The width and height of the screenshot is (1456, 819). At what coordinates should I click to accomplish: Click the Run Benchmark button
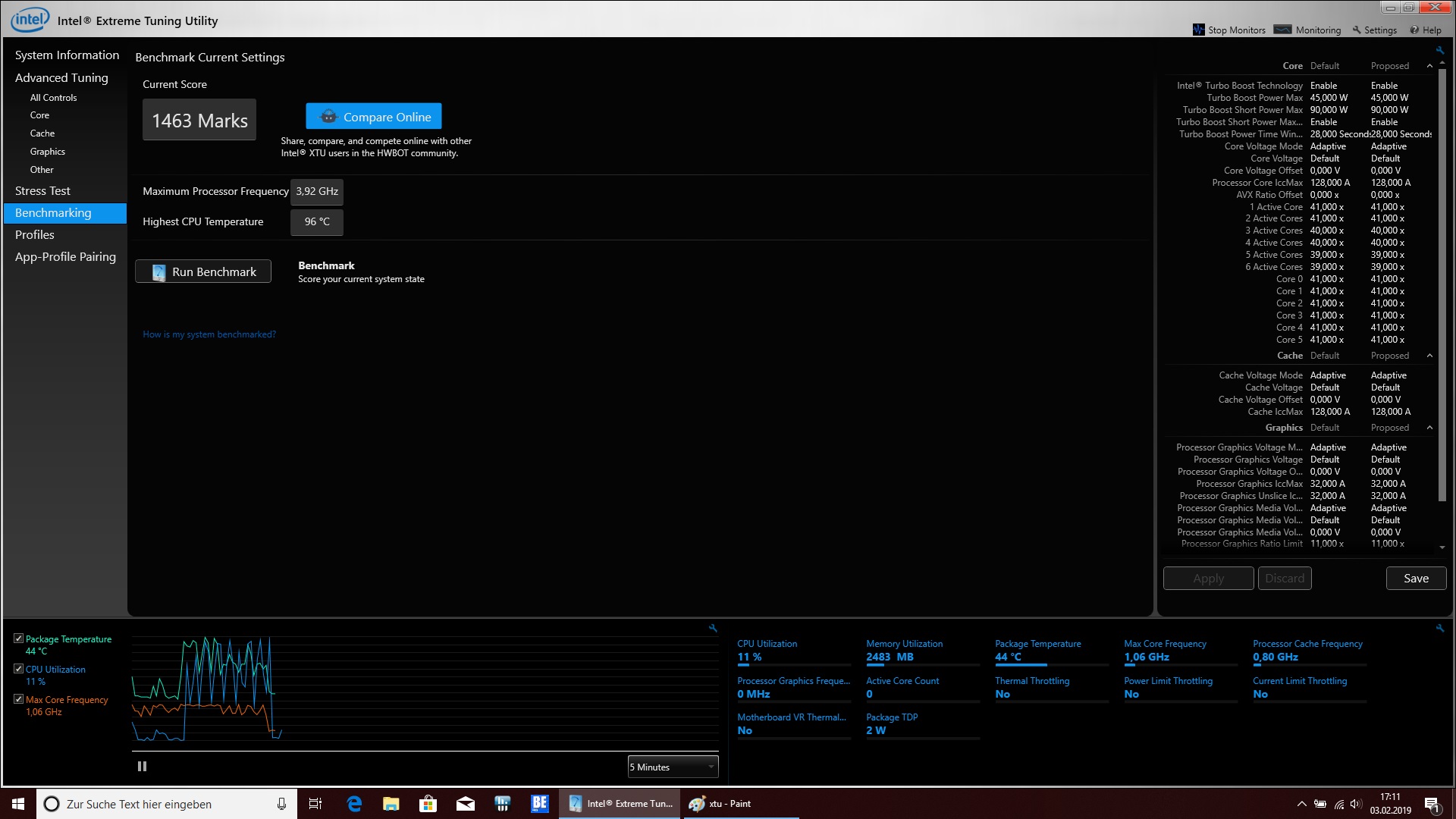tap(203, 272)
